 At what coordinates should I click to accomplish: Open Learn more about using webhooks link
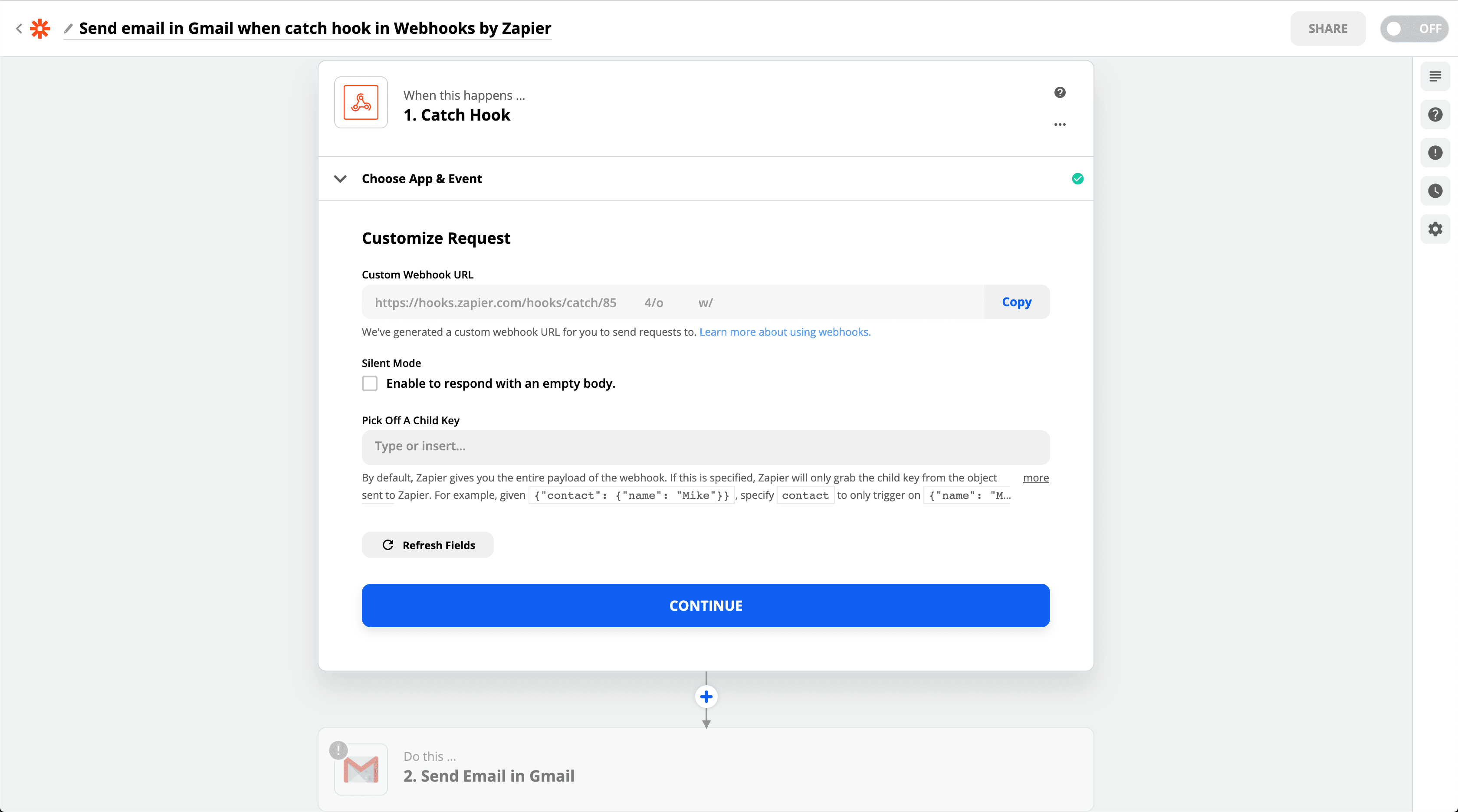click(785, 332)
